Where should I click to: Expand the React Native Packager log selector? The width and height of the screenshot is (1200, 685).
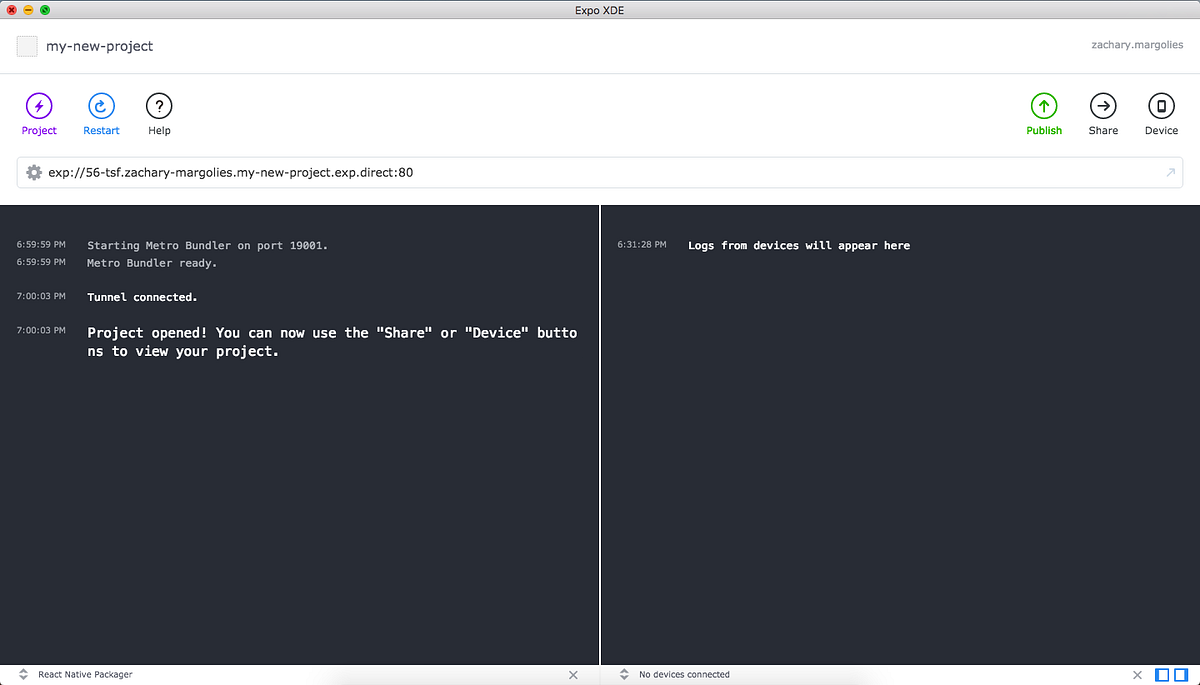click(23, 675)
